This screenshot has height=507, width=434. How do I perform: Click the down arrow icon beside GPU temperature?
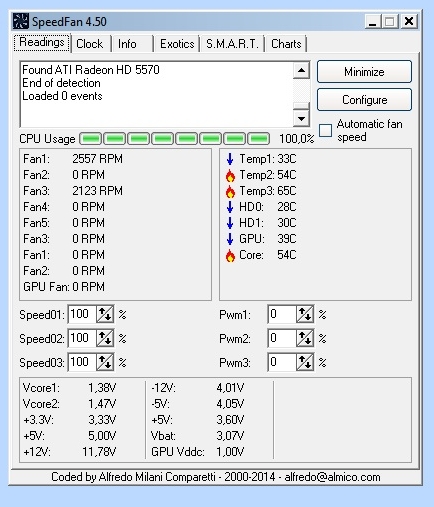coord(230,239)
